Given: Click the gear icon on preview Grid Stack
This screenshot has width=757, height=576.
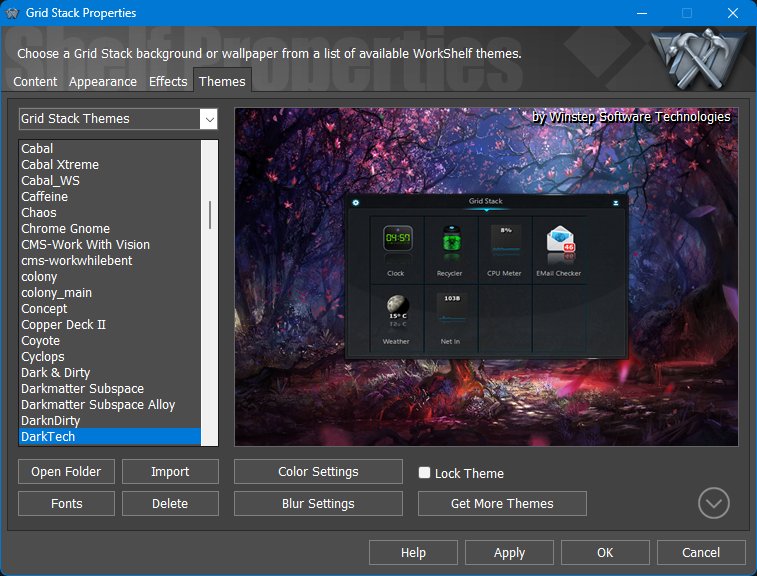Looking at the screenshot, I should pyautogui.click(x=356, y=202).
